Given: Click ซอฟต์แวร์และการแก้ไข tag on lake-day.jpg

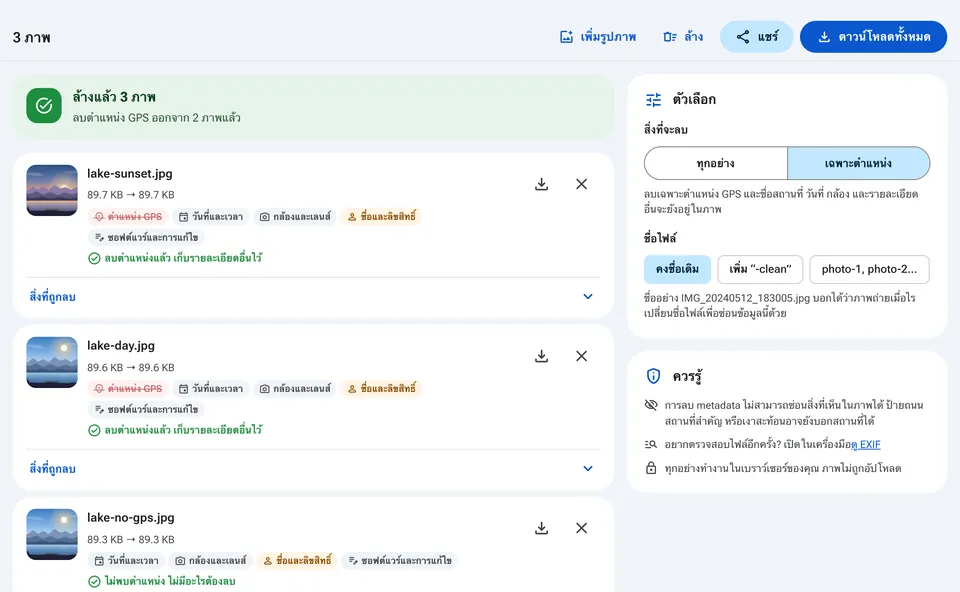Looking at the screenshot, I should click(146, 410).
